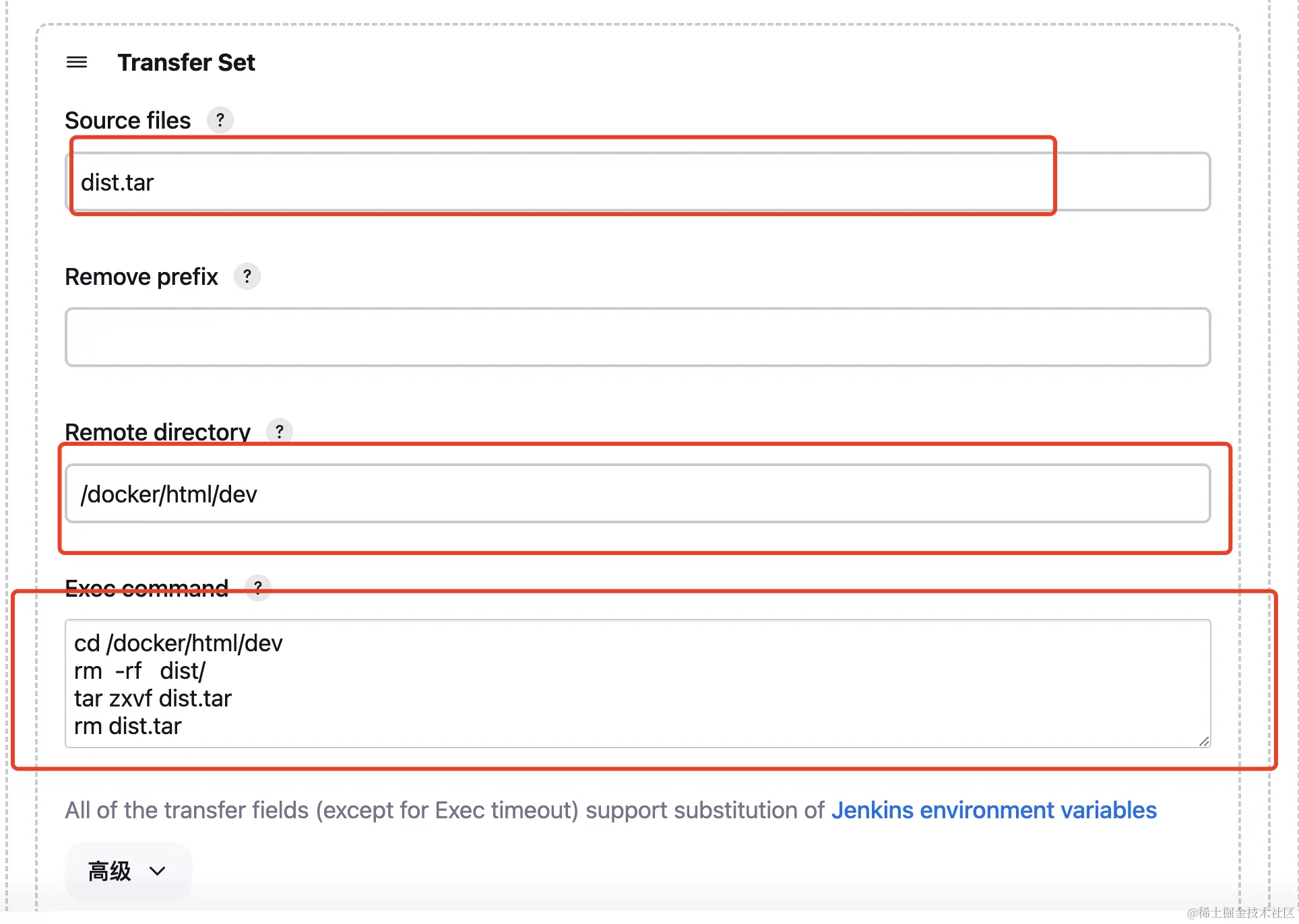Viewport: 1299px width, 924px height.
Task: Show help for Remote directory
Action: point(280,431)
